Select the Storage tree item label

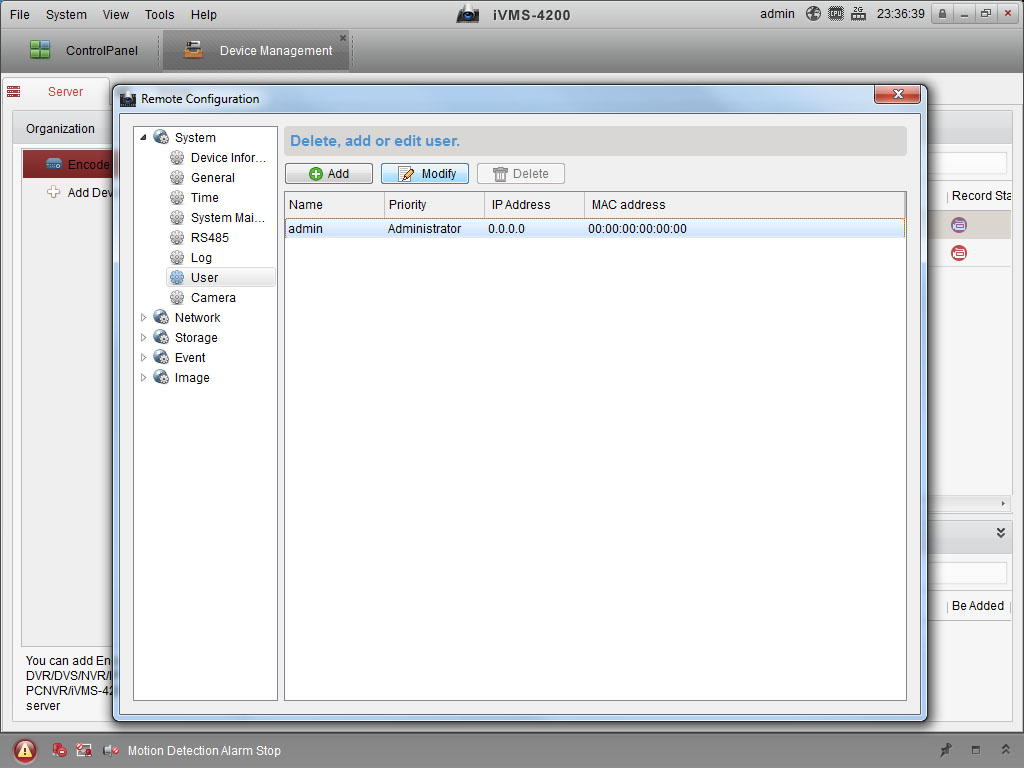pyautogui.click(x=196, y=338)
